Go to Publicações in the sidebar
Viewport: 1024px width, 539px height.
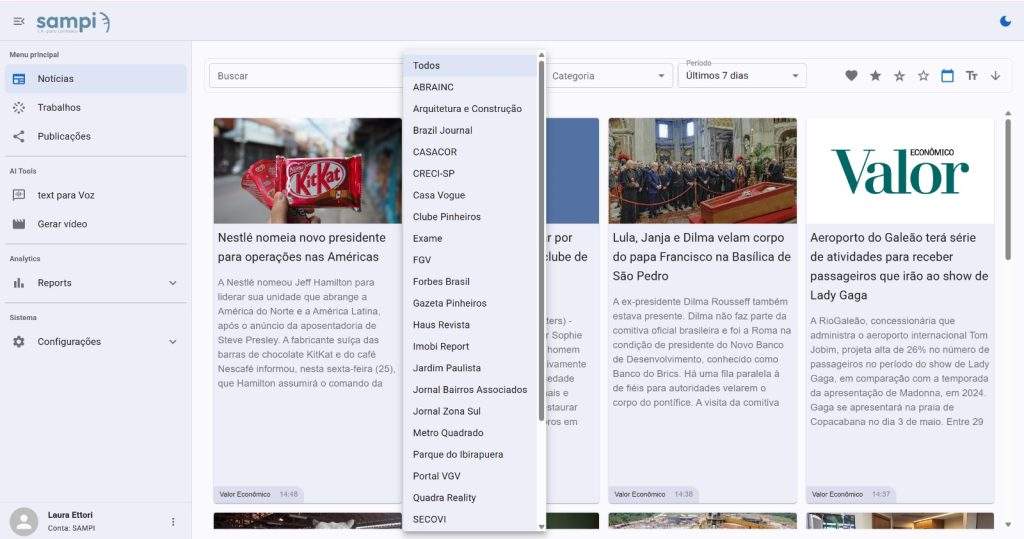pyautogui.click(x=64, y=136)
